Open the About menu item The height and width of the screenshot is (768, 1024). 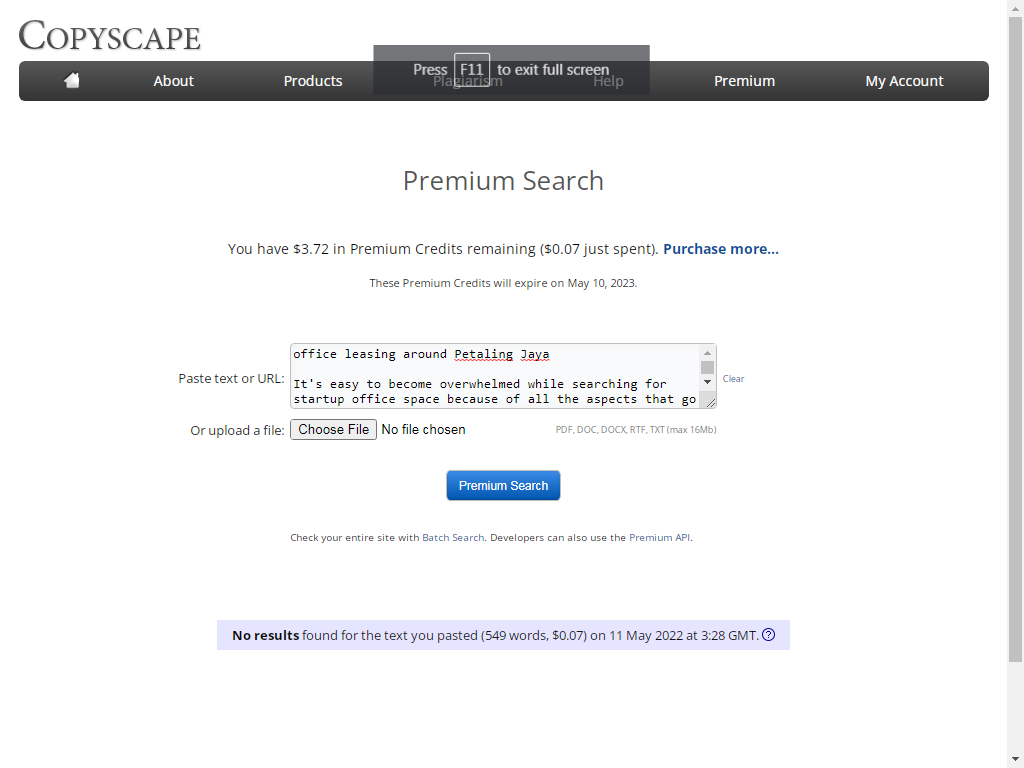point(173,81)
